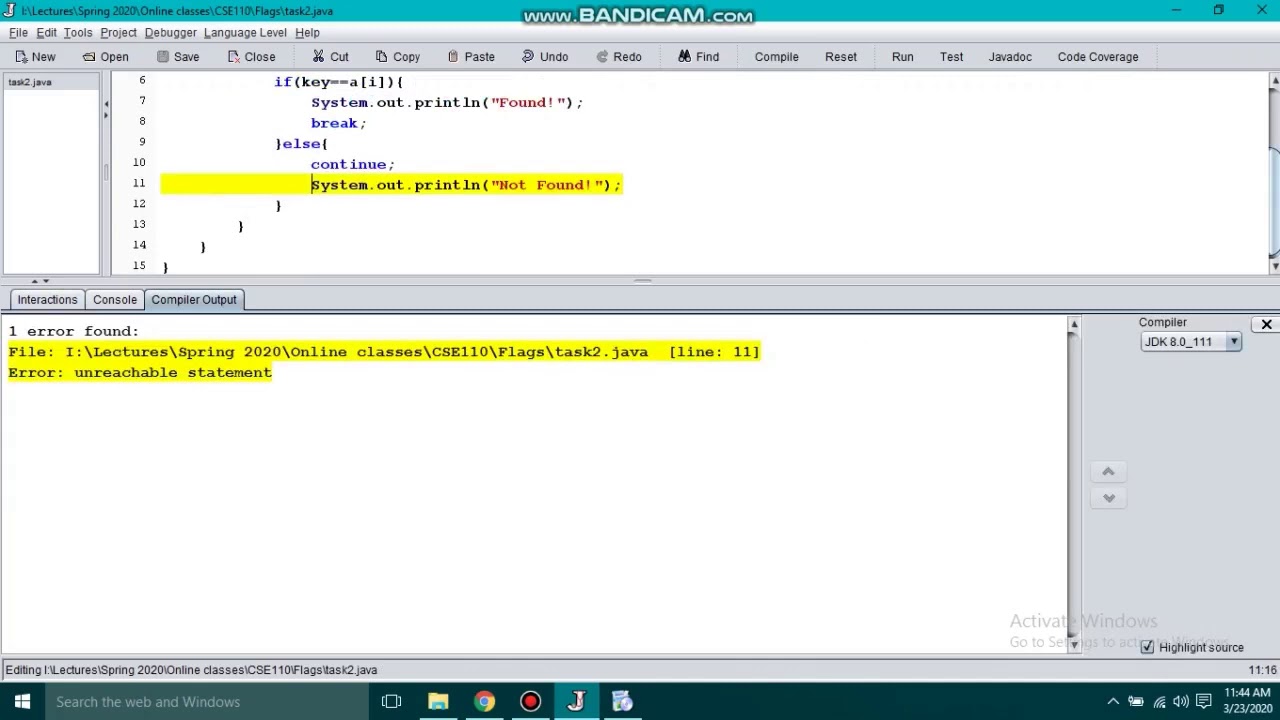1280x720 pixels.
Task: Paste from clipboard with the Paste button
Action: tap(470, 57)
